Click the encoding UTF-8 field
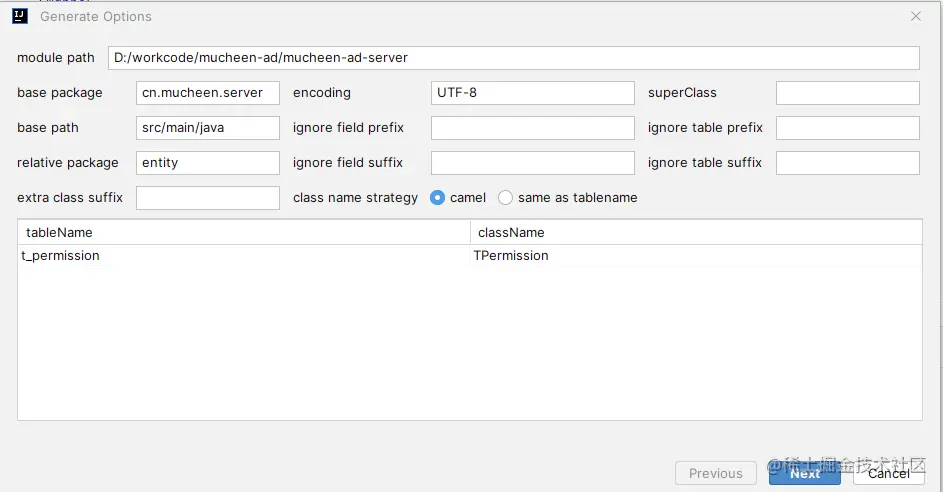Image resolution: width=943 pixels, height=492 pixels. tap(532, 93)
